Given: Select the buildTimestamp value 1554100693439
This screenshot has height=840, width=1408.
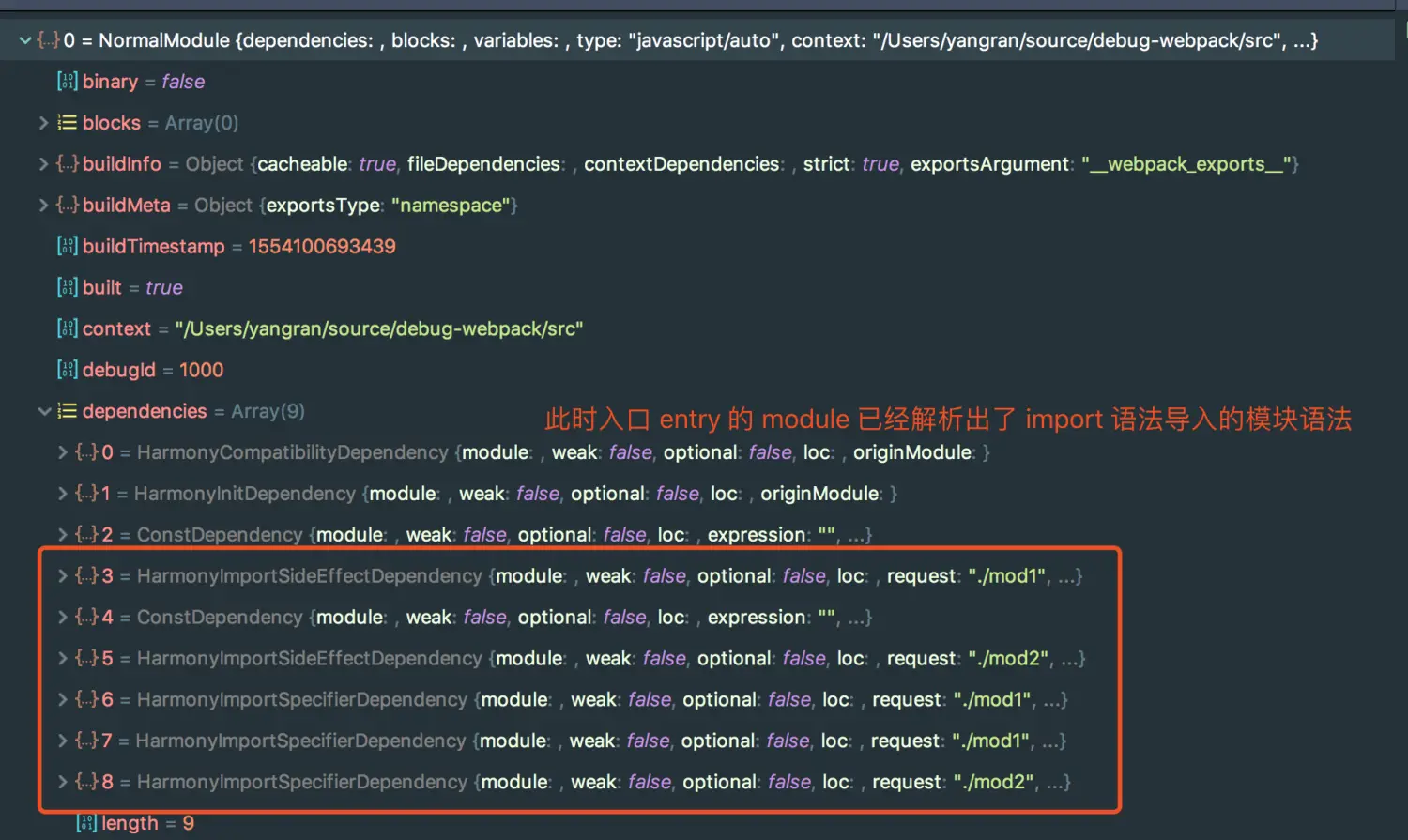Looking at the screenshot, I should (322, 247).
